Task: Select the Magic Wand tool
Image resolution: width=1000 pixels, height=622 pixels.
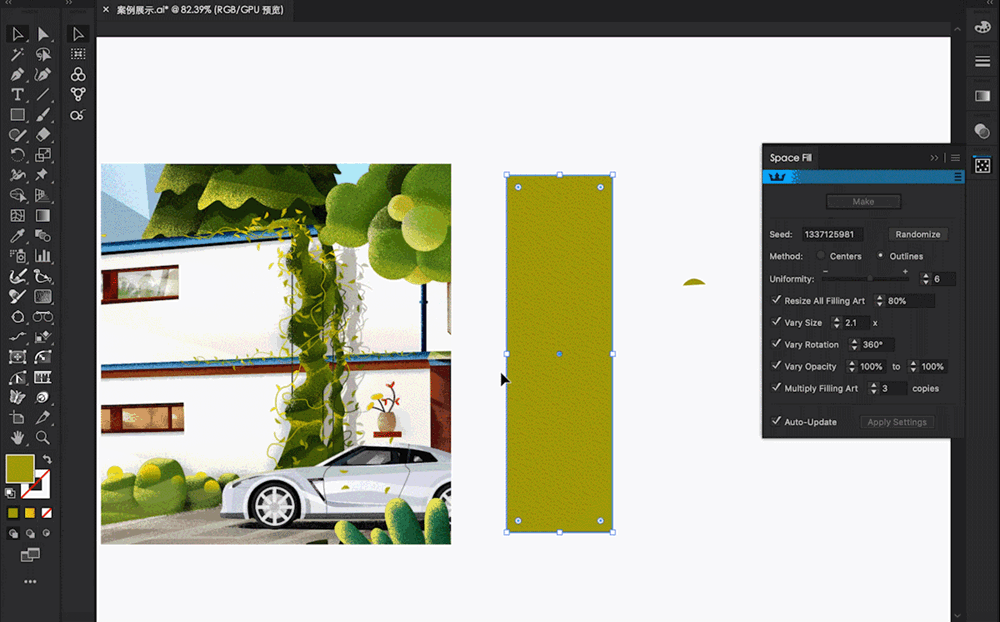Action: coord(17,54)
